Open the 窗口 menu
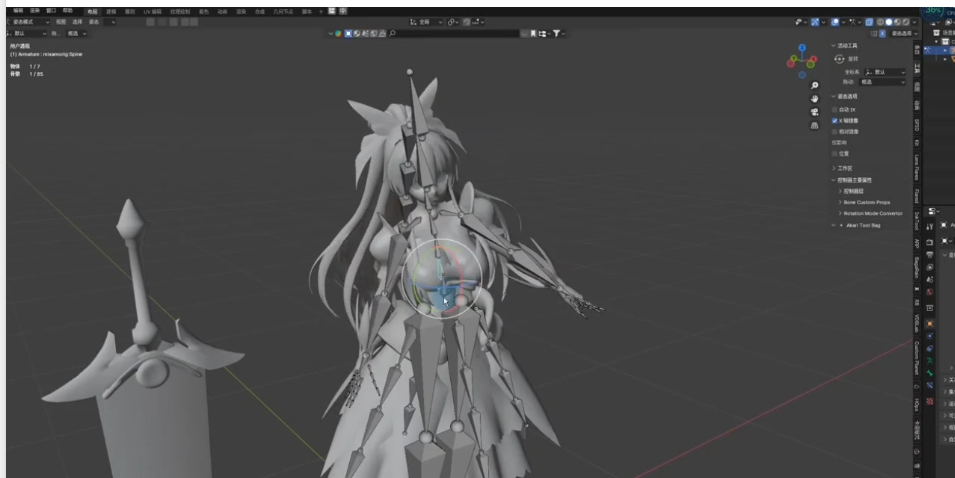This screenshot has width=955, height=478. [51, 11]
